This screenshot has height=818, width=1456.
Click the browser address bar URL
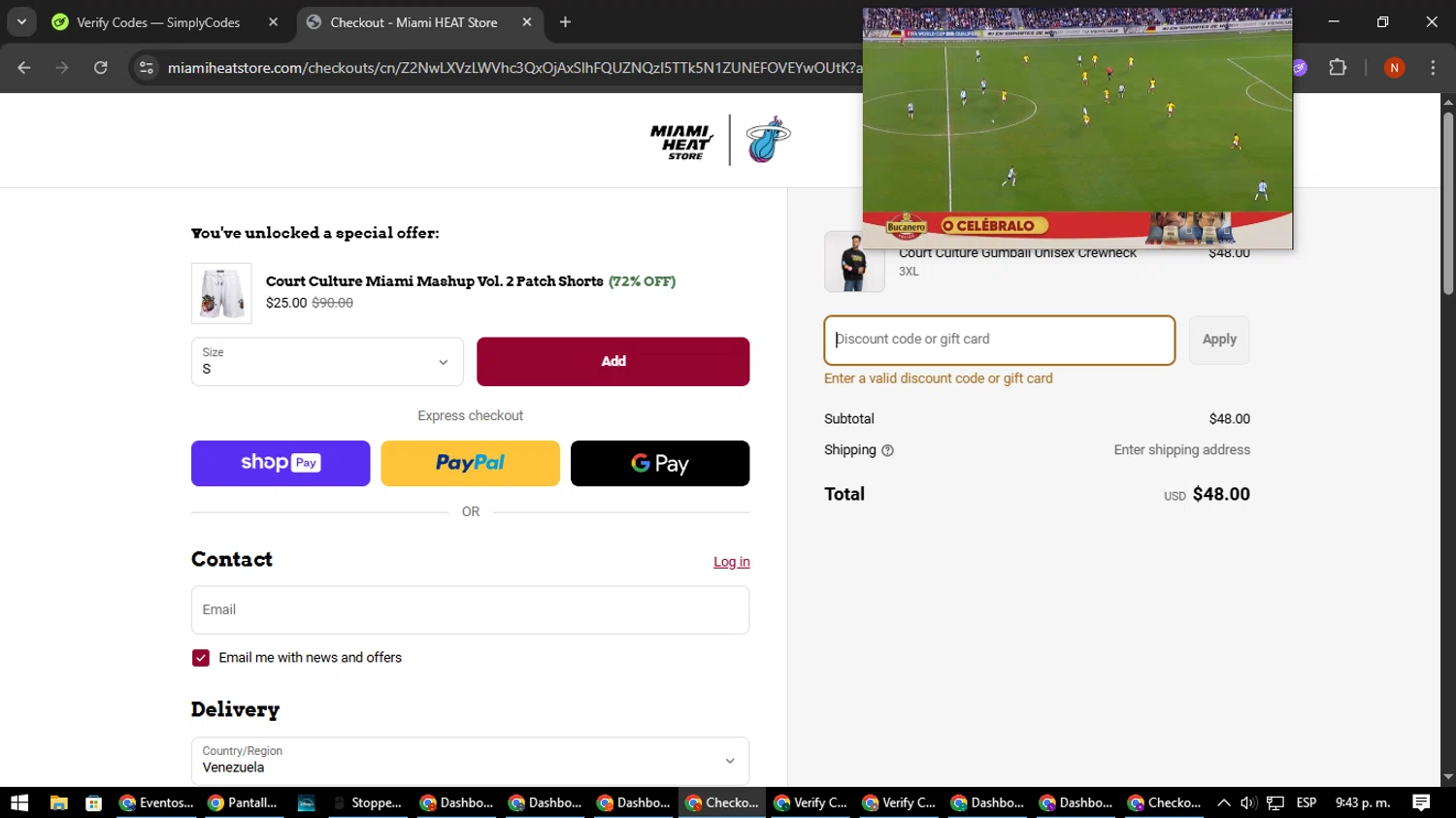[514, 67]
